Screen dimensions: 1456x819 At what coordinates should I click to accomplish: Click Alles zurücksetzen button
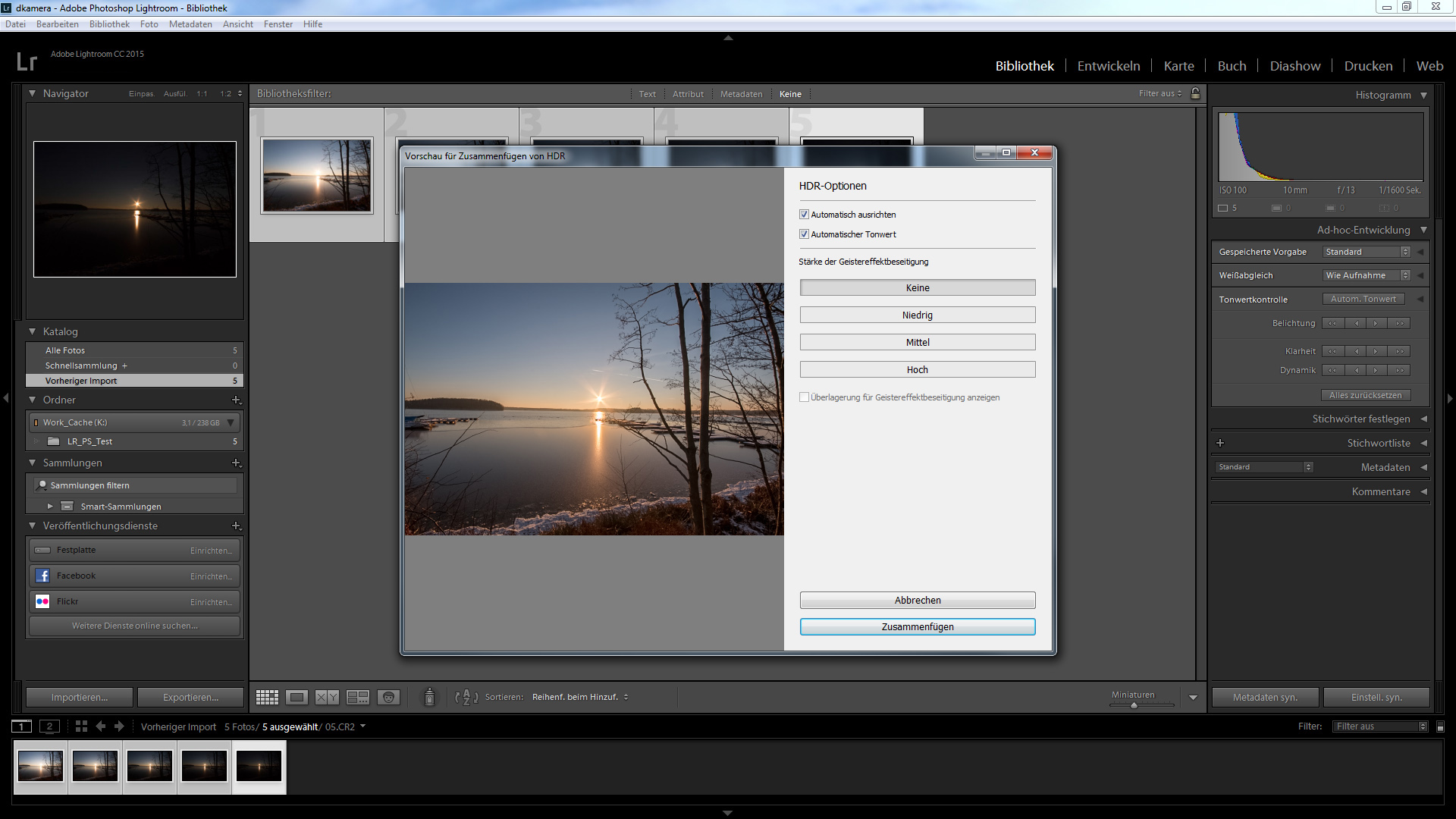pos(1366,395)
